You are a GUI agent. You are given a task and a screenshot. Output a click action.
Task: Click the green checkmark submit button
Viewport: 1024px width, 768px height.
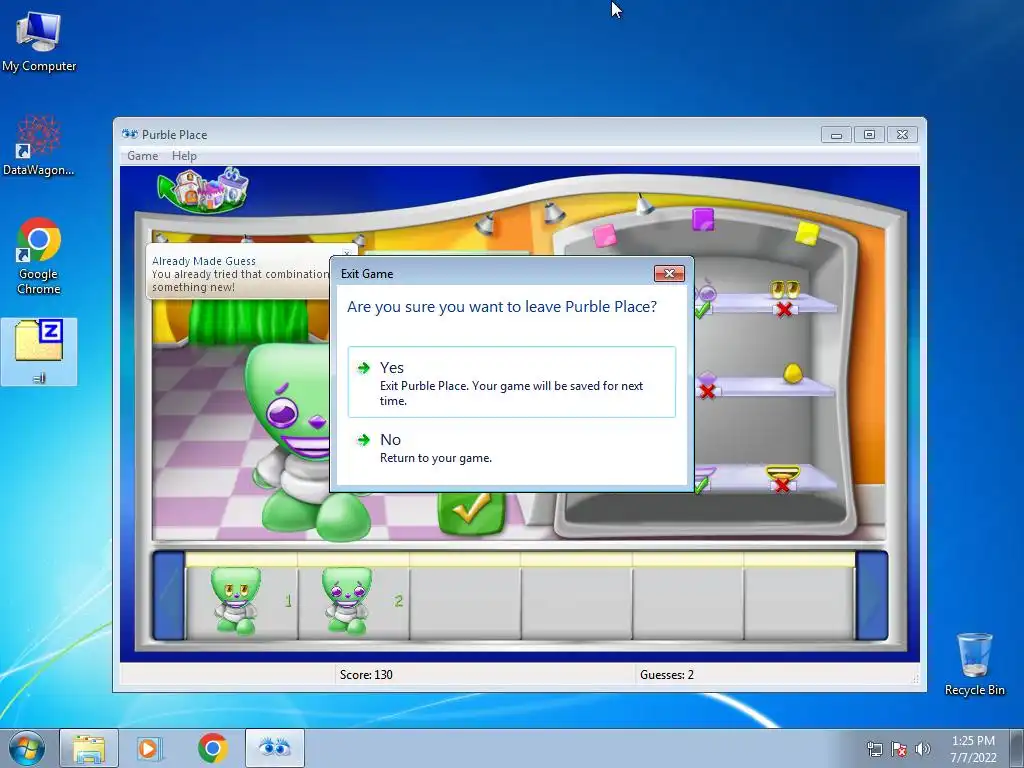[471, 513]
